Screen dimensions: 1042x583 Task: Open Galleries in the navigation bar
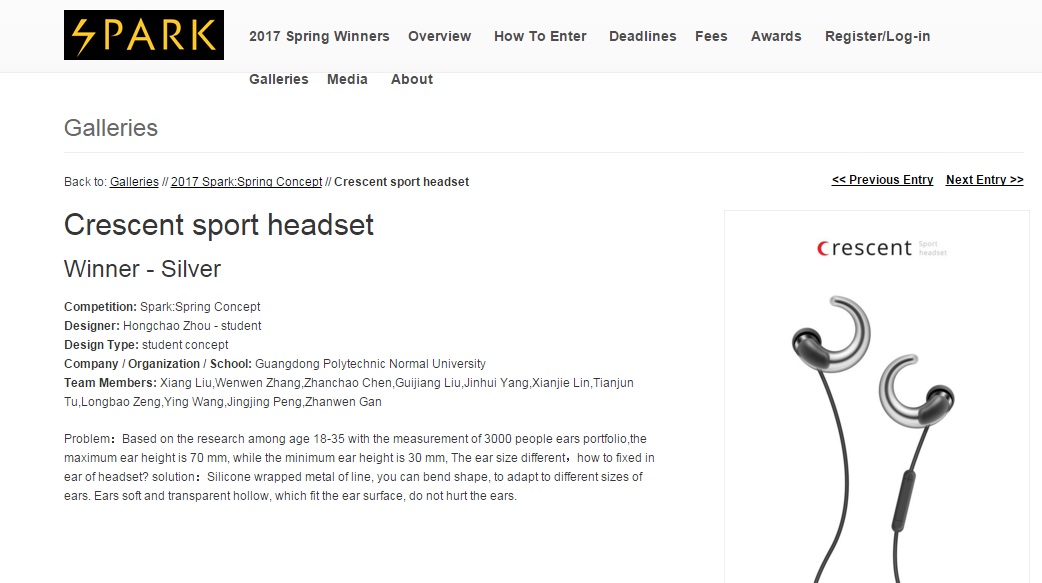click(278, 79)
